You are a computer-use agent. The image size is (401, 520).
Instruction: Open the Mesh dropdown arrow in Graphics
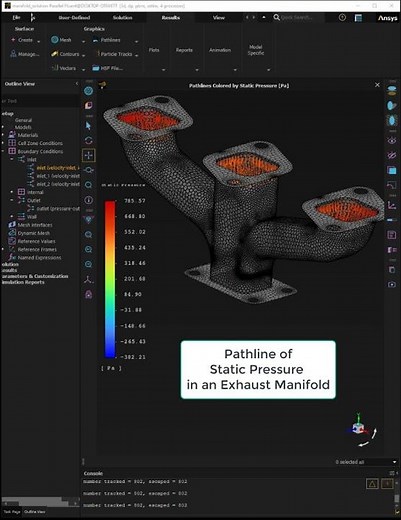[x=84, y=42]
